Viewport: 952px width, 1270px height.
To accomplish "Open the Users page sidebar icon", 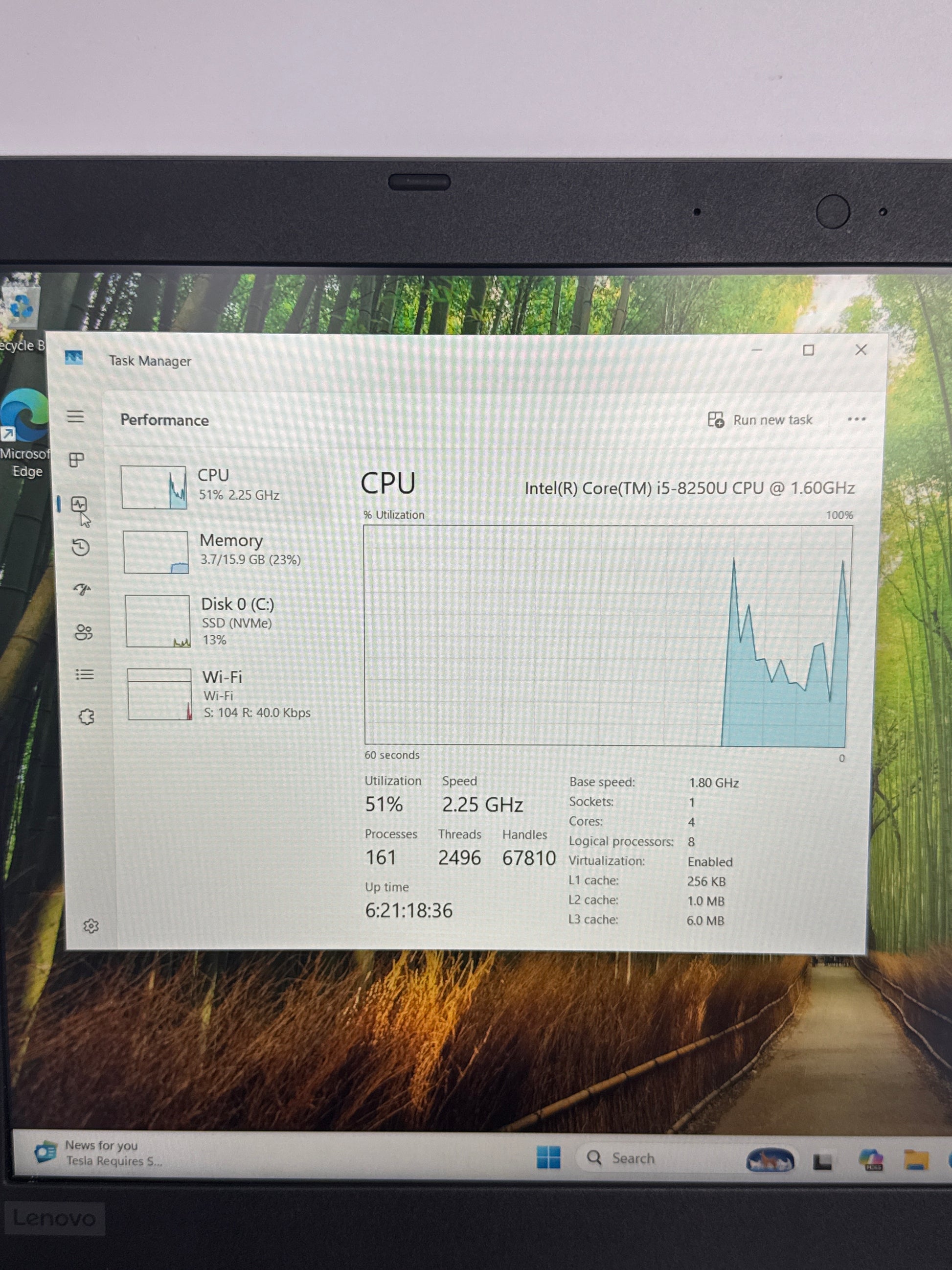I will (x=84, y=632).
